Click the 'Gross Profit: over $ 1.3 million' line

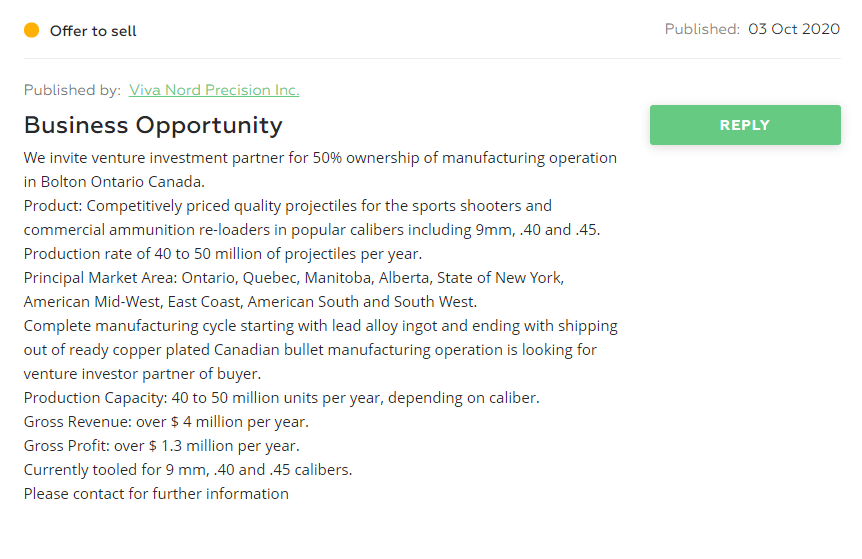click(162, 446)
